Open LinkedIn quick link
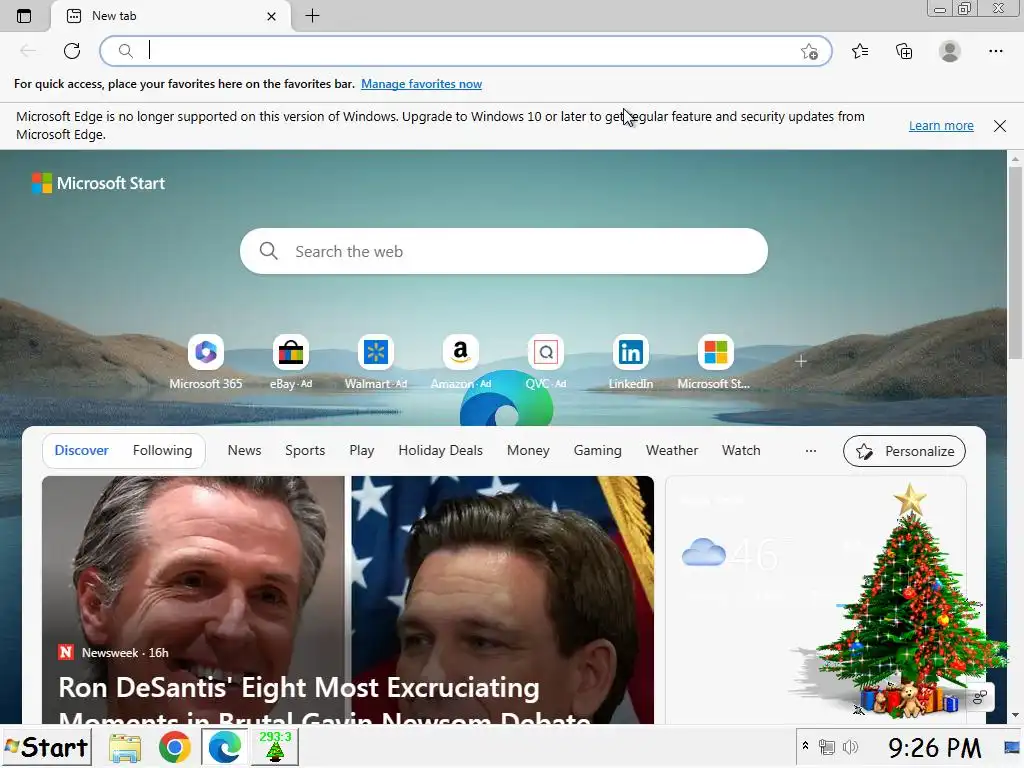1024x768 pixels. point(630,362)
